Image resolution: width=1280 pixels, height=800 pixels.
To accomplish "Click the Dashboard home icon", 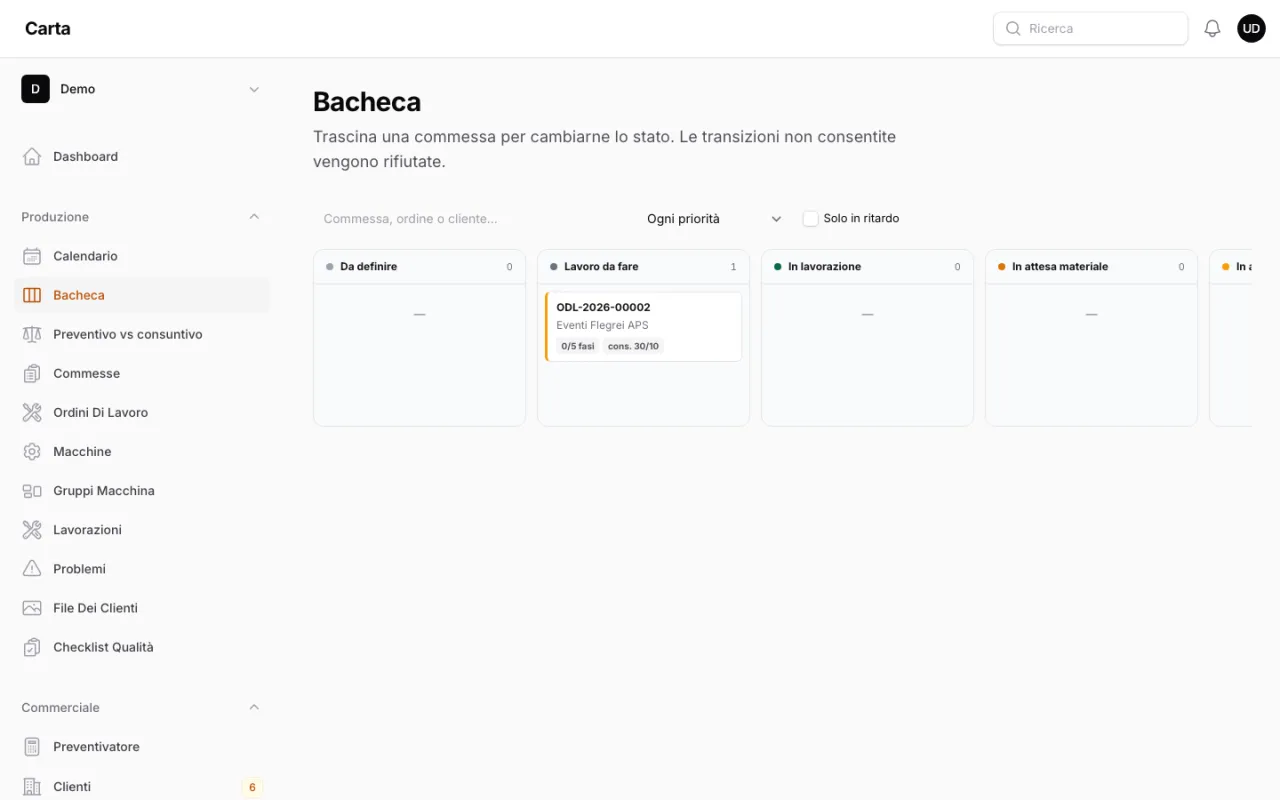I will (32, 157).
